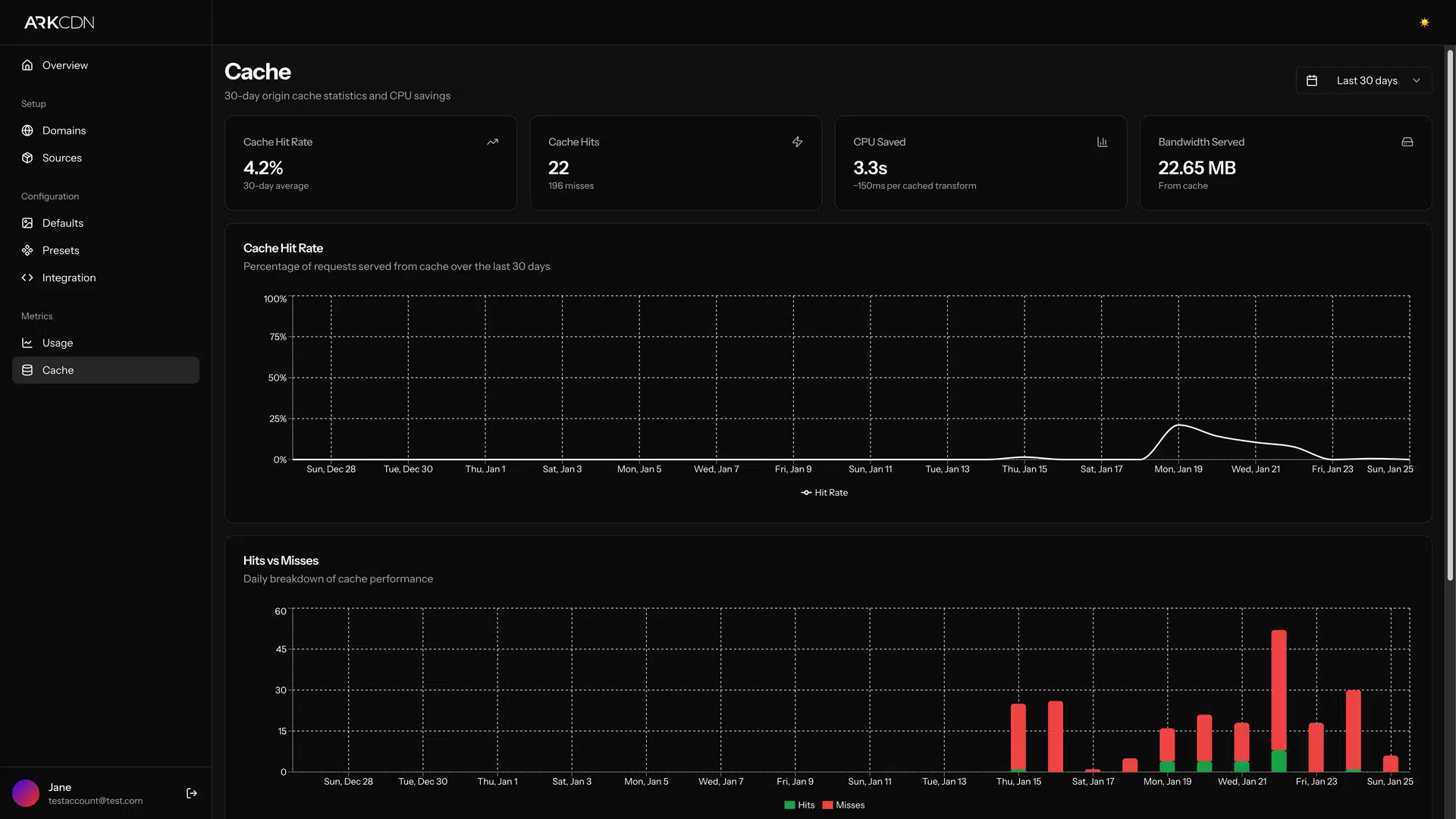1456x819 pixels.
Task: Click testaccount@test.com email text
Action: coord(96,801)
